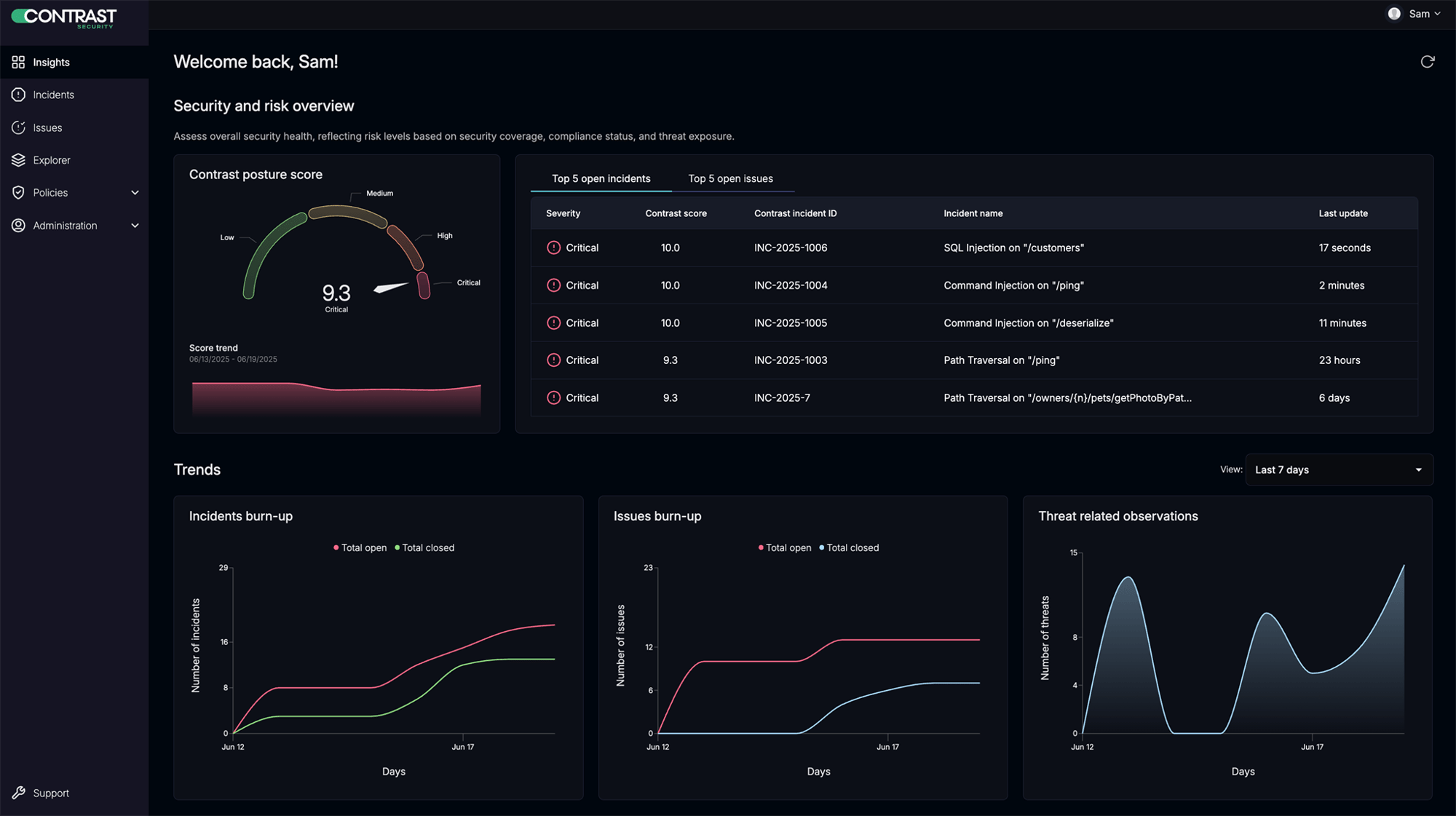Refresh the dashboard with the reload icon
This screenshot has height=816, width=1456.
point(1427,62)
